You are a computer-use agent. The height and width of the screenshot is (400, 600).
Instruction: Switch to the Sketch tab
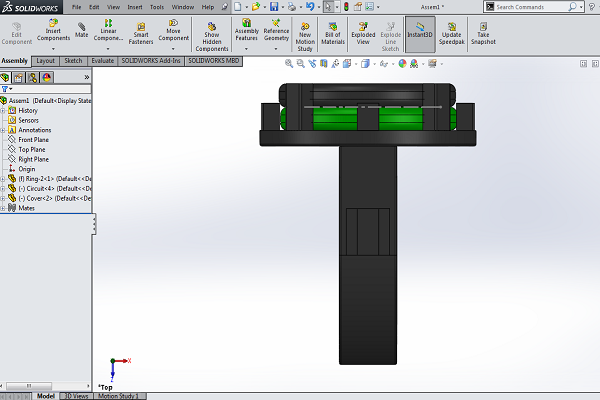click(x=73, y=61)
